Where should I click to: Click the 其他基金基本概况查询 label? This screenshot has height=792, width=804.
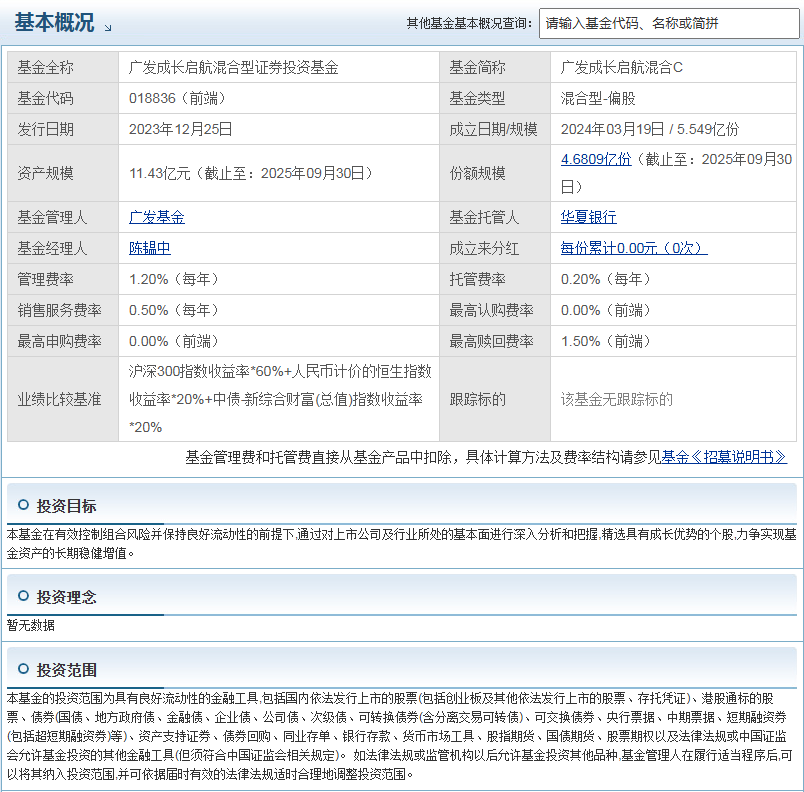469,23
